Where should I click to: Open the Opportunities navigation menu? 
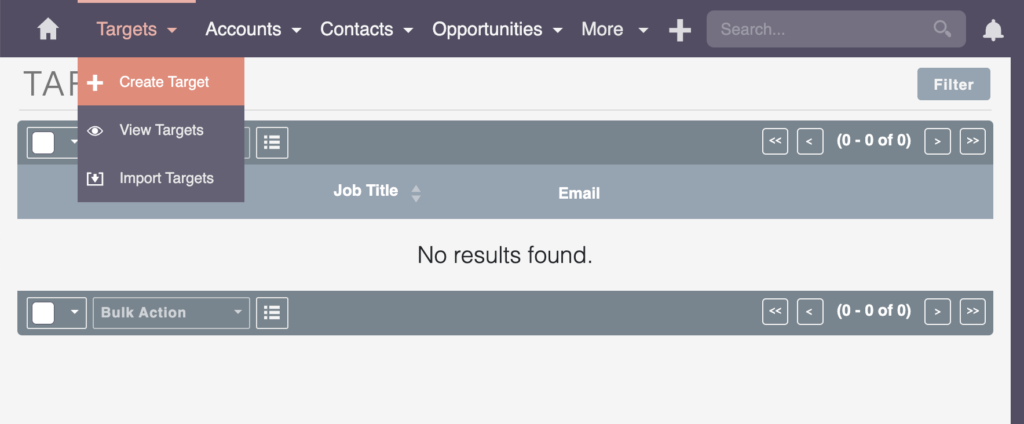(x=497, y=29)
